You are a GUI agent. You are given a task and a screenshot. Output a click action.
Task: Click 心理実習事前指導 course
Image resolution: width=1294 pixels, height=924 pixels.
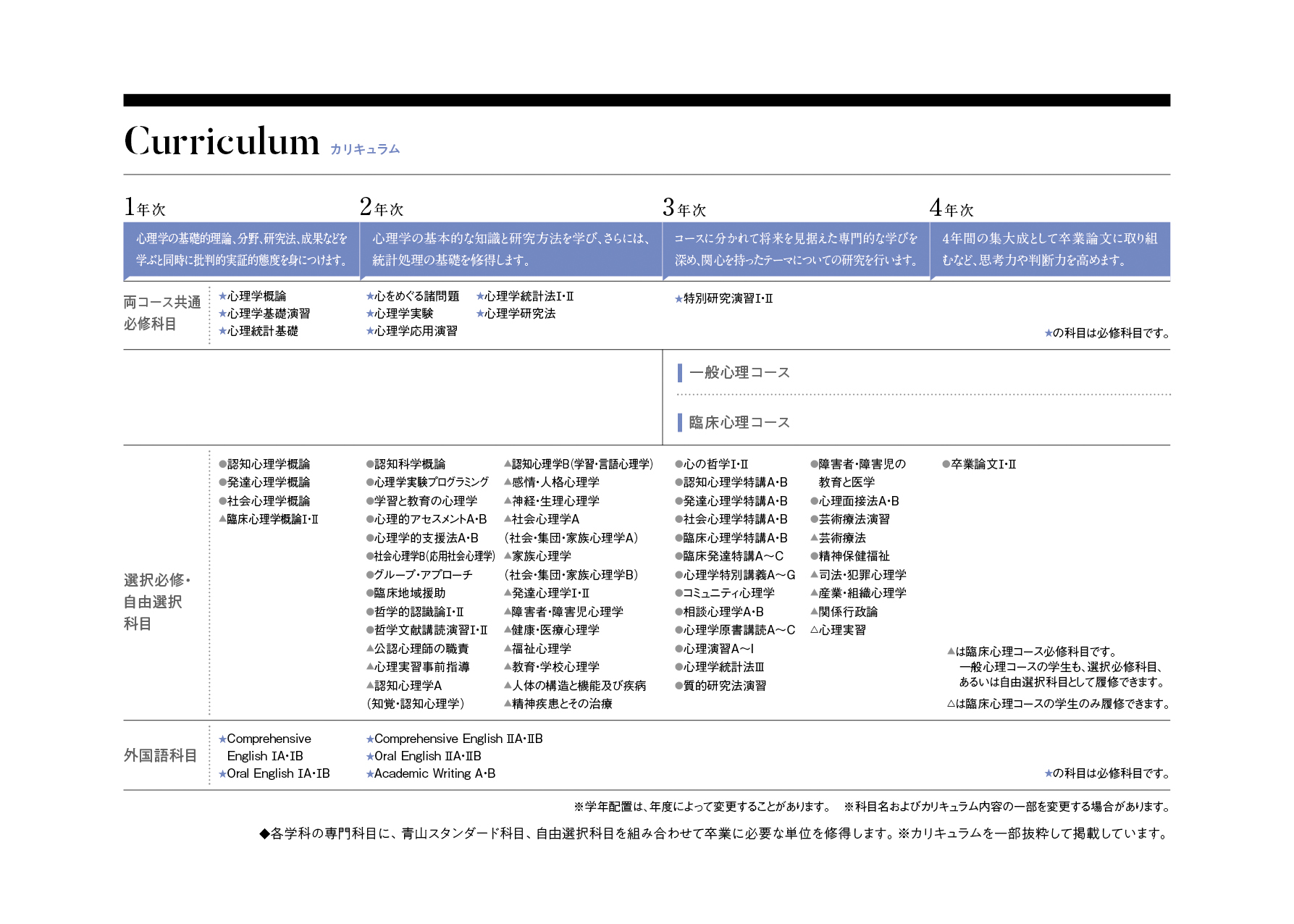(x=418, y=667)
